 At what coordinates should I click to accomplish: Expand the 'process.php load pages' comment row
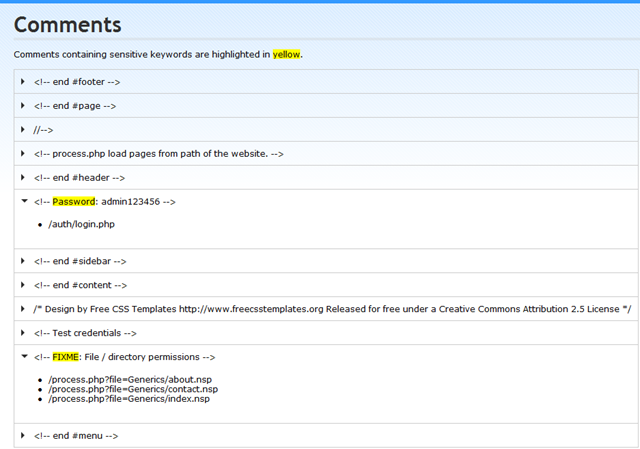click(23, 153)
